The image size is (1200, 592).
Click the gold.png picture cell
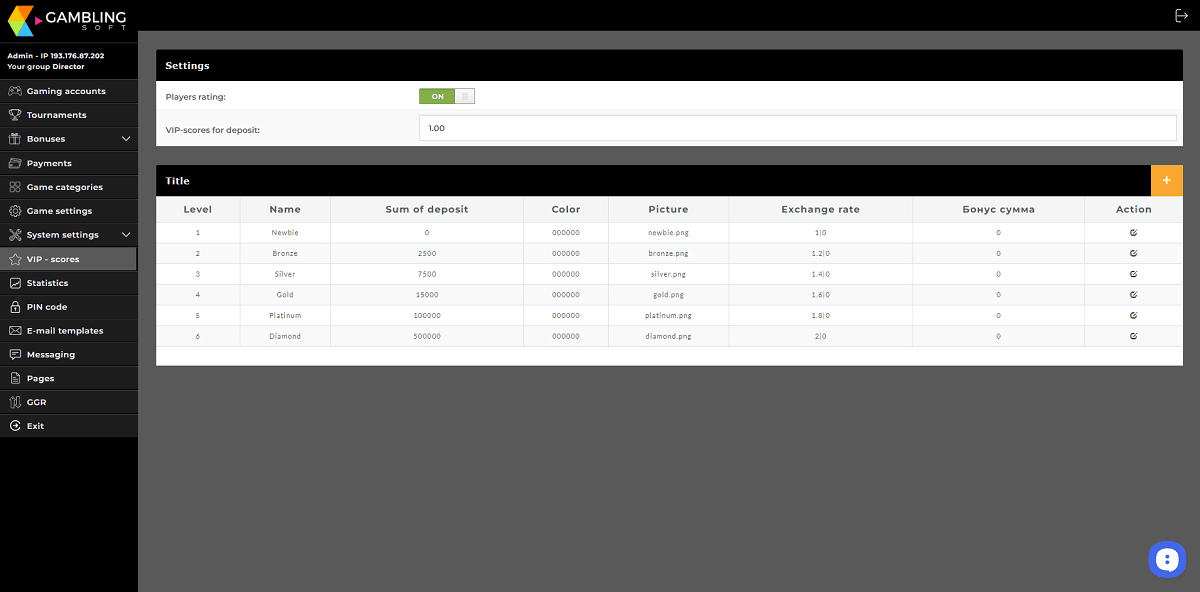coord(668,295)
